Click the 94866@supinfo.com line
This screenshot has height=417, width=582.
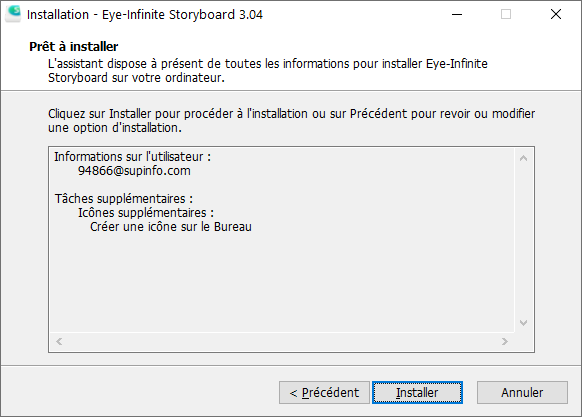coord(134,171)
